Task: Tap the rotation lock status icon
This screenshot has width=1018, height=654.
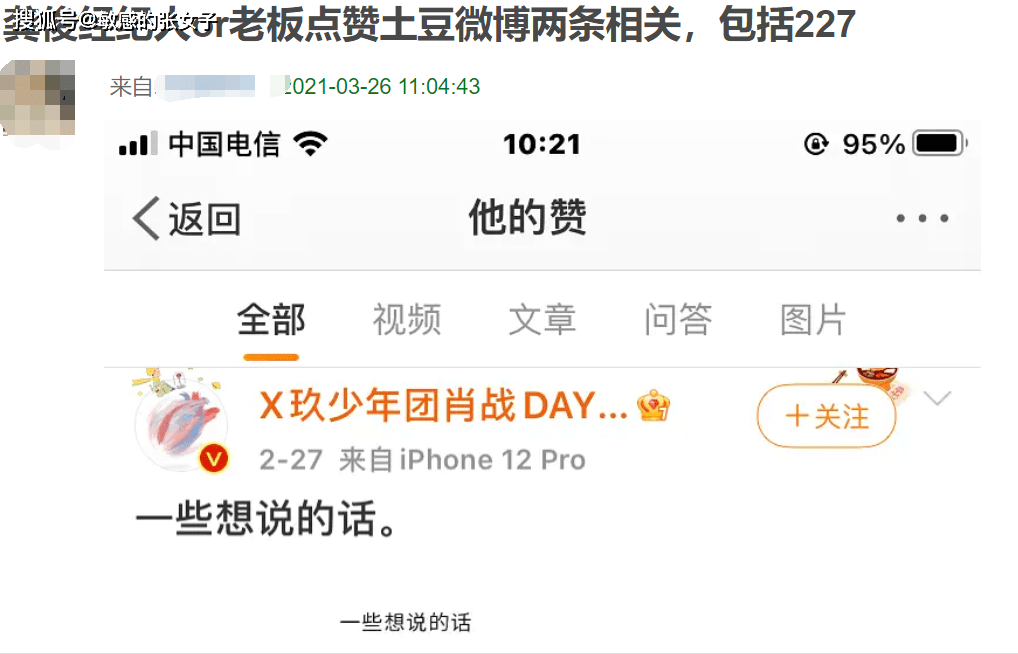Action: (815, 144)
